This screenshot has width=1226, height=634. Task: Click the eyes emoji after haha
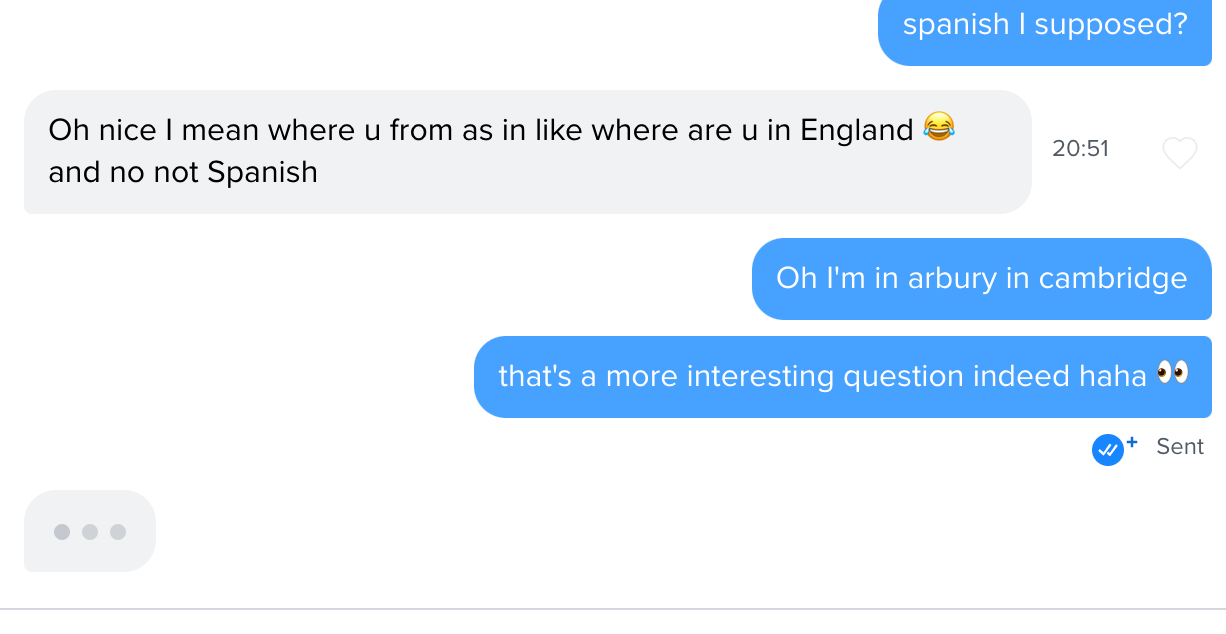coord(1172,374)
